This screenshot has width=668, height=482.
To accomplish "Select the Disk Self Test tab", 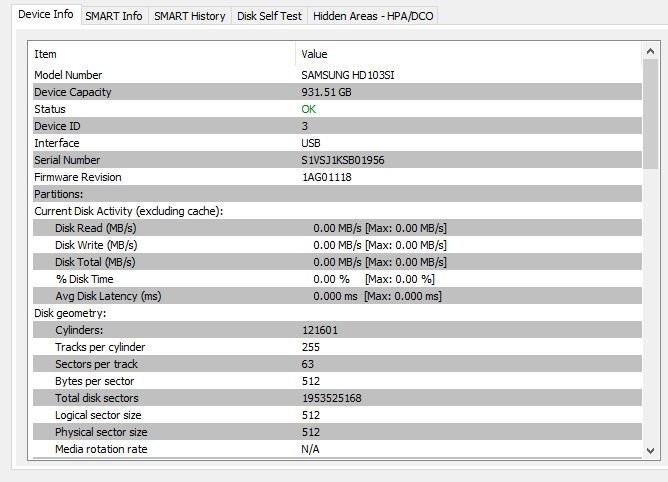I will pos(269,16).
